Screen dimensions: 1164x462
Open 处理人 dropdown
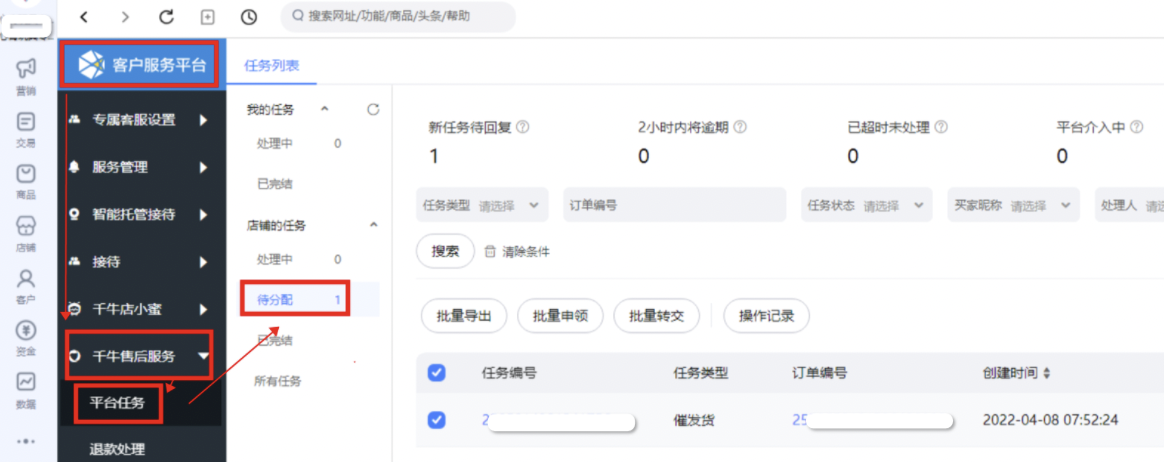coord(1129,205)
